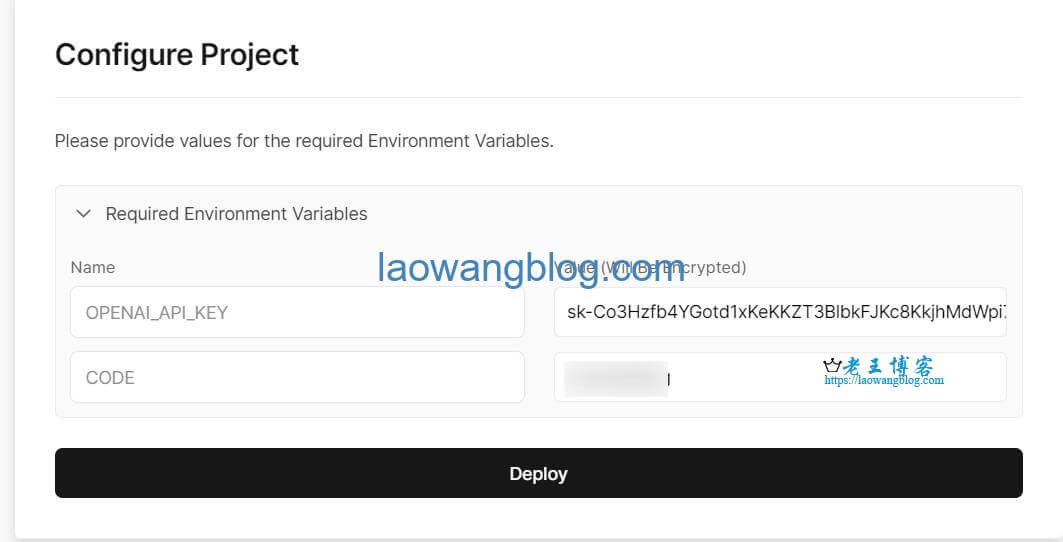Viewport: 1063px width, 542px height.
Task: Click the large blue laowangblog.com watermark
Action: tap(531, 267)
